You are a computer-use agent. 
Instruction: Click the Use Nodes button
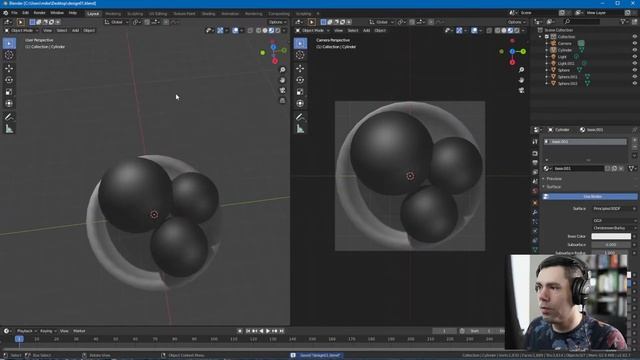click(x=589, y=197)
